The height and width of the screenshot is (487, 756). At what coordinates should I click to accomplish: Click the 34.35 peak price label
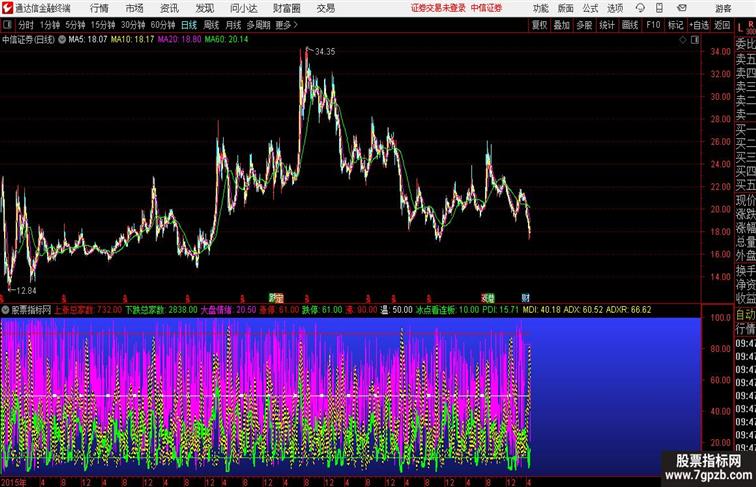point(325,52)
